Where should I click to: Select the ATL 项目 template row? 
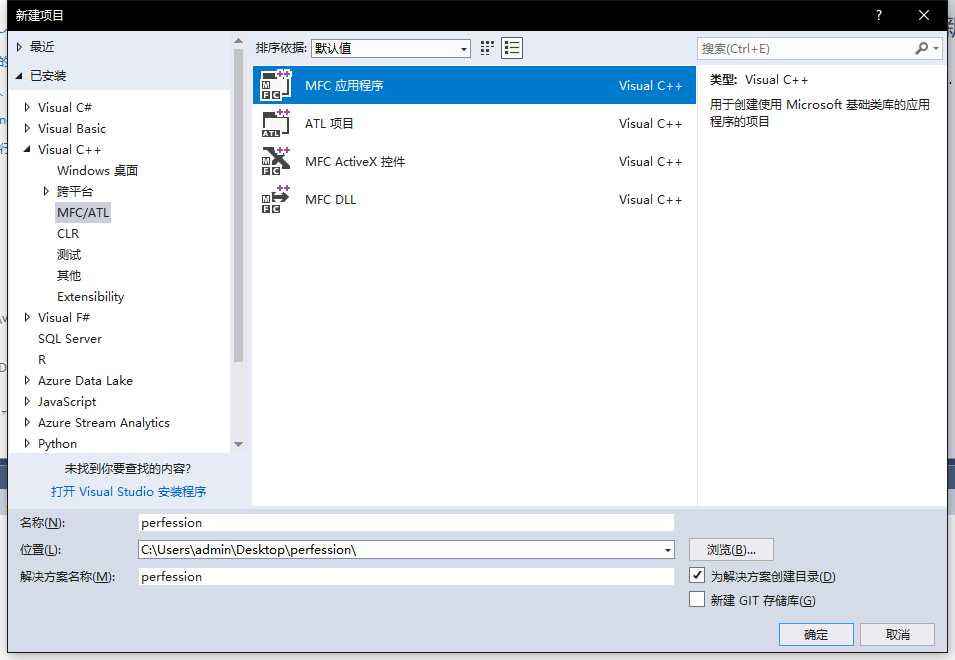pos(474,124)
